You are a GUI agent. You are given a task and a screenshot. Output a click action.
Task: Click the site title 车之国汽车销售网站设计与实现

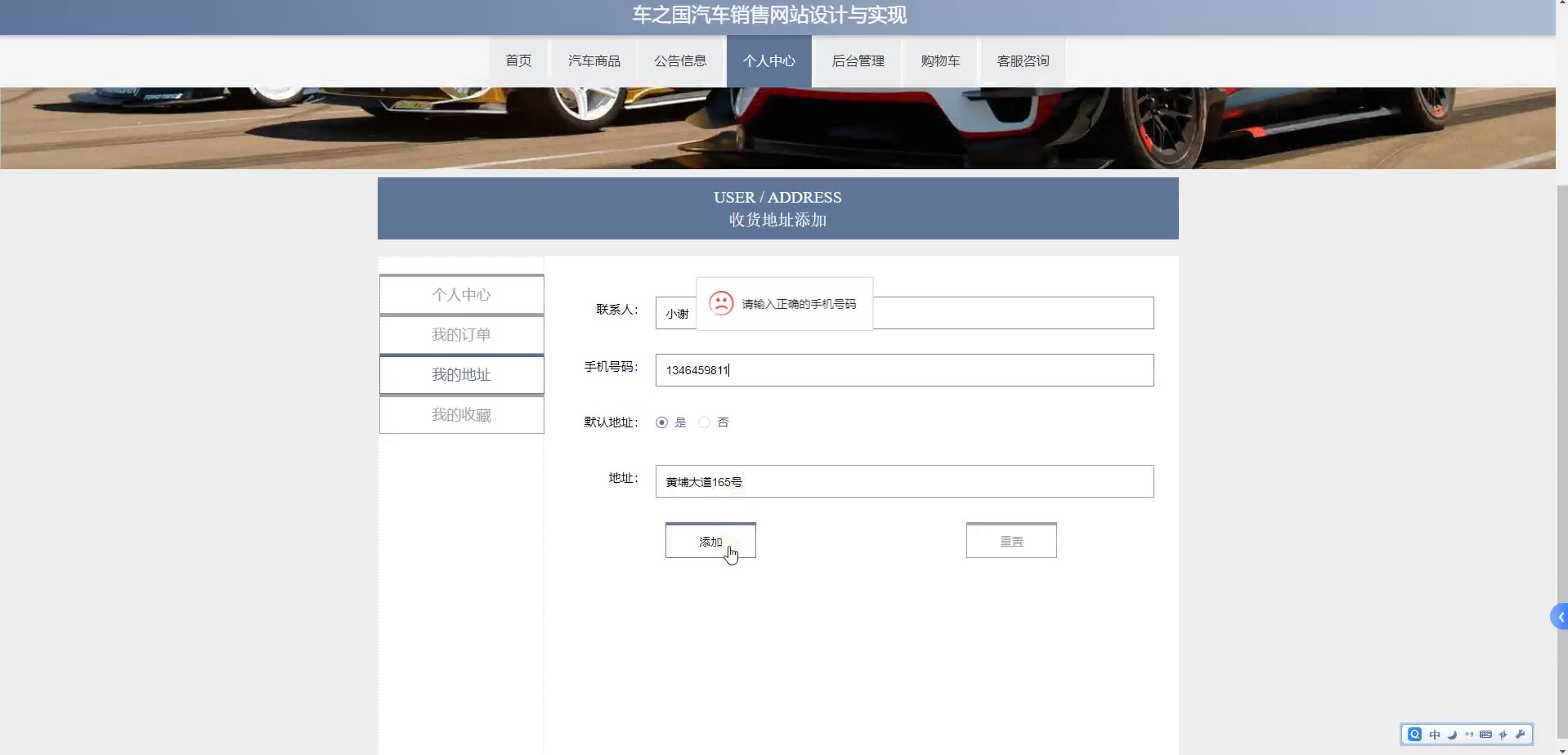(x=769, y=15)
